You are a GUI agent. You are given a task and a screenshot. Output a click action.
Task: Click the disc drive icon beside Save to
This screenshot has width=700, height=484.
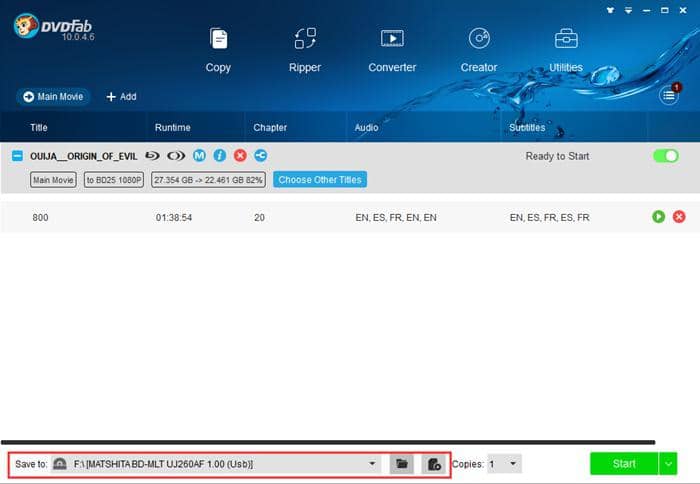click(59, 464)
